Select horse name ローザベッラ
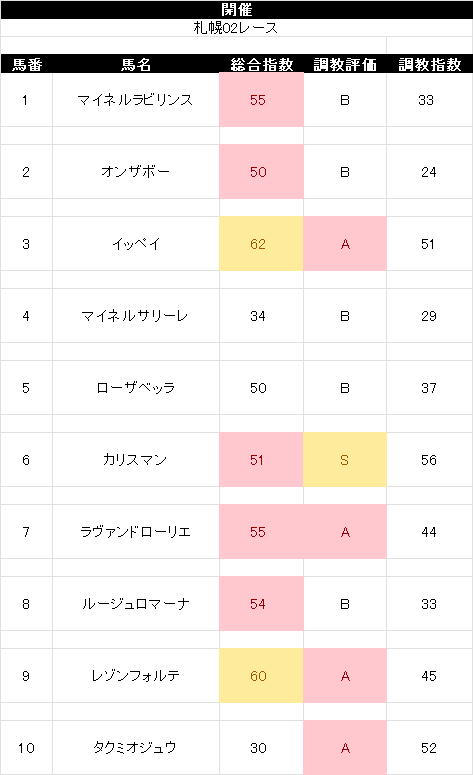The height and width of the screenshot is (775, 473). pos(135,388)
